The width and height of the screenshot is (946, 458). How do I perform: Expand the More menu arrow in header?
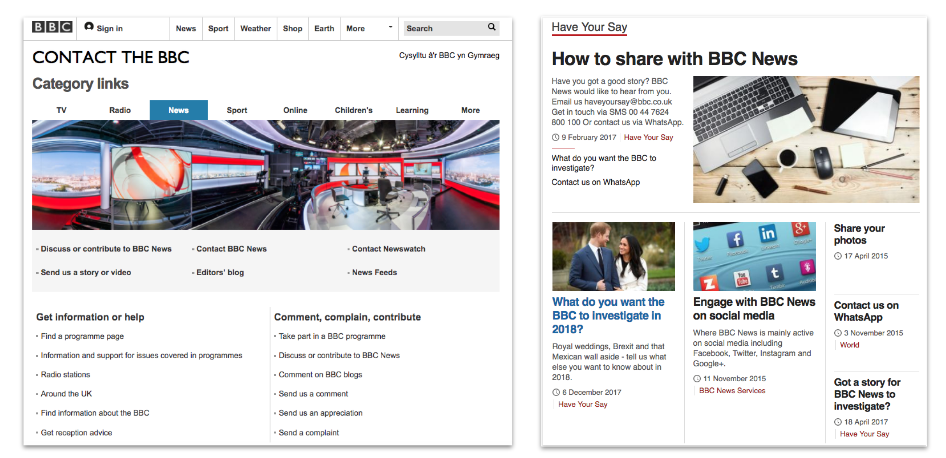[390, 27]
